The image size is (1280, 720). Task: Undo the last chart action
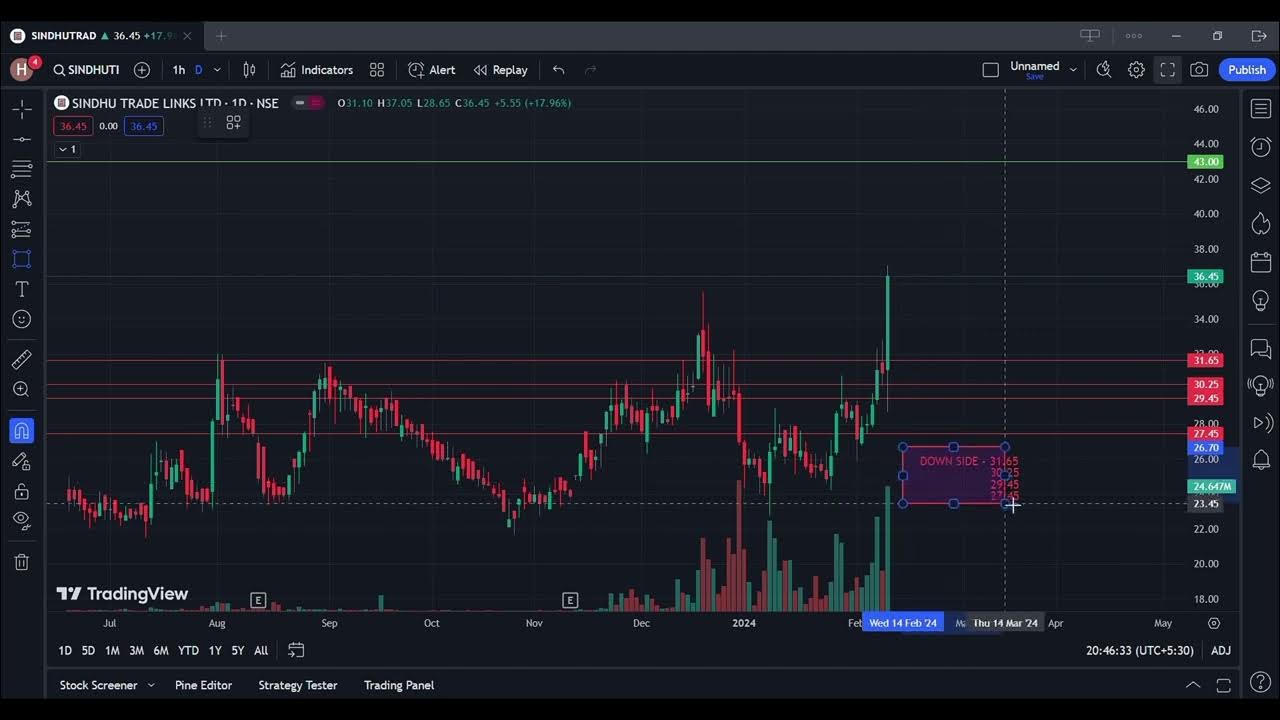559,70
